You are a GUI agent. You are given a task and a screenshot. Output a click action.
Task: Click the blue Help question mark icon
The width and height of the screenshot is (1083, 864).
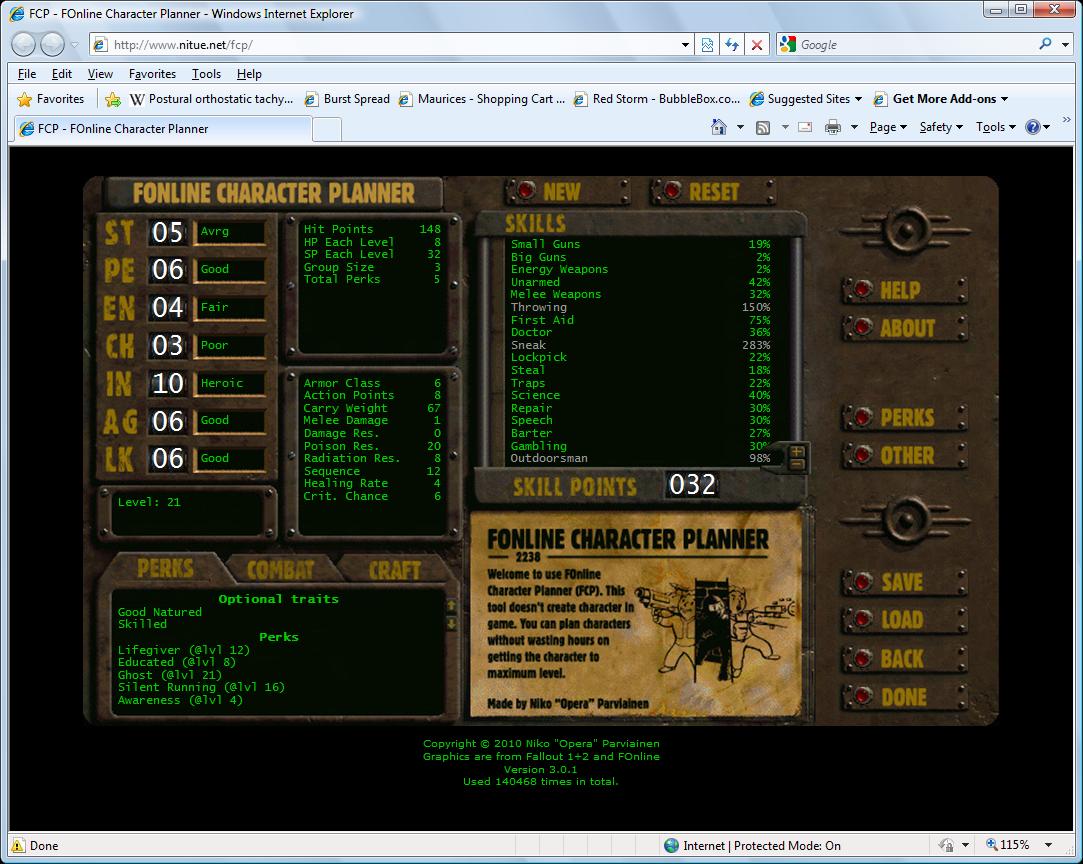click(1033, 127)
